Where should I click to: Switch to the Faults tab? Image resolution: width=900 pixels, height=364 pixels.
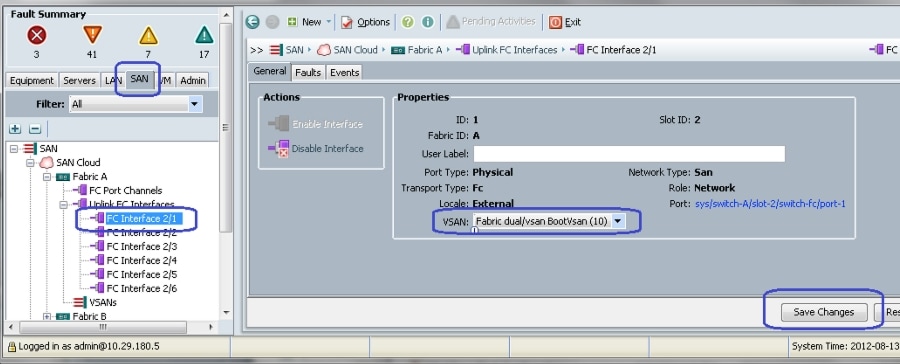[x=308, y=72]
